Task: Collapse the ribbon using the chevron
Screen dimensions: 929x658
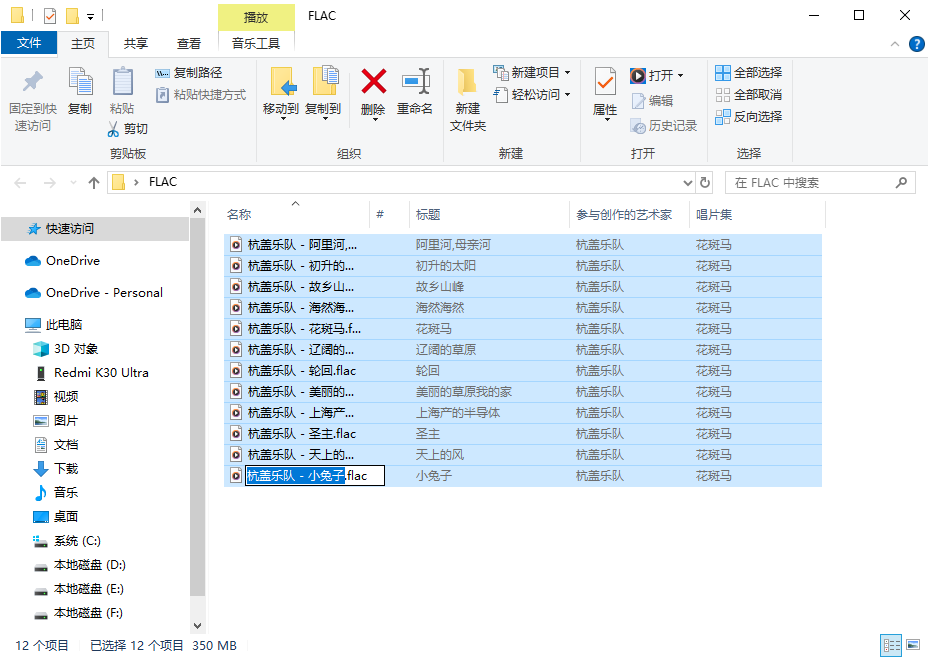Action: [893, 44]
